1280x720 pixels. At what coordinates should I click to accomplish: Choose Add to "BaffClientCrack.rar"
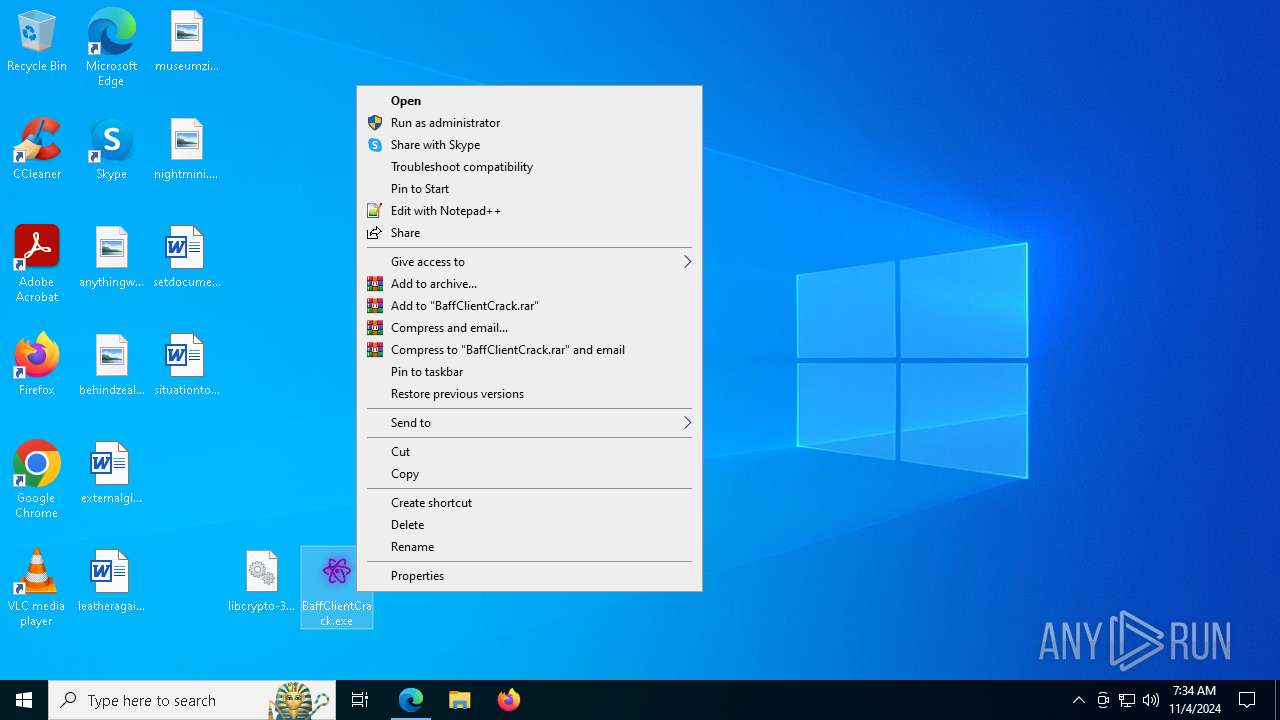[x=529, y=306]
